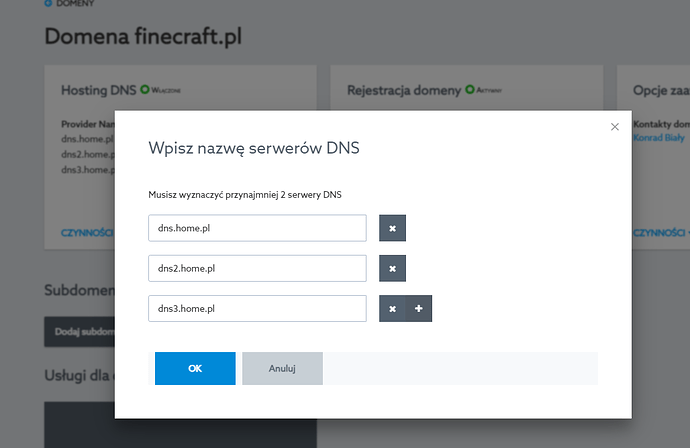The height and width of the screenshot is (448, 690).
Task: Remove the dns3.home.pl server entry
Action: [x=392, y=309]
